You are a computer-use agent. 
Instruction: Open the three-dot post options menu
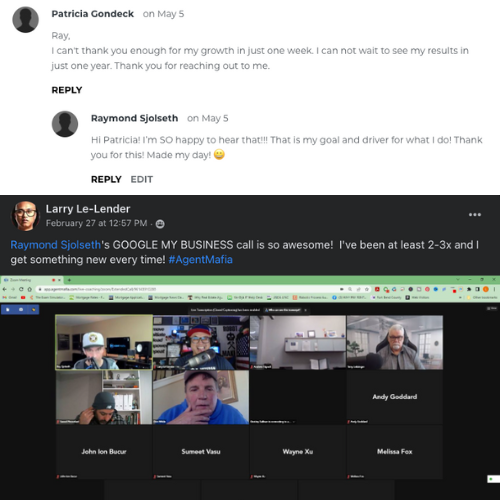point(475,215)
